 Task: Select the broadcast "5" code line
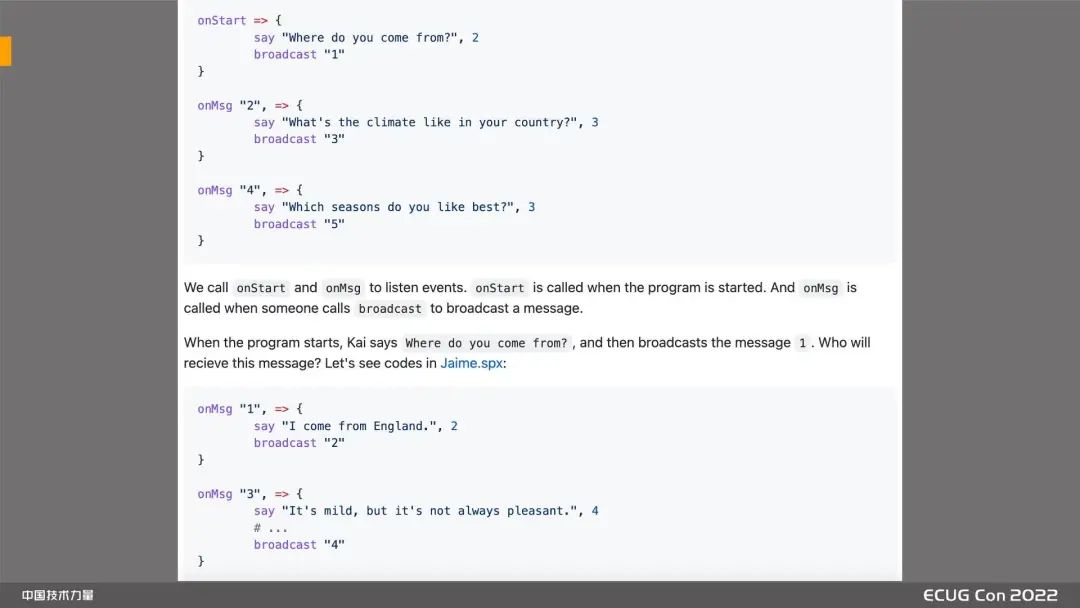click(x=299, y=224)
